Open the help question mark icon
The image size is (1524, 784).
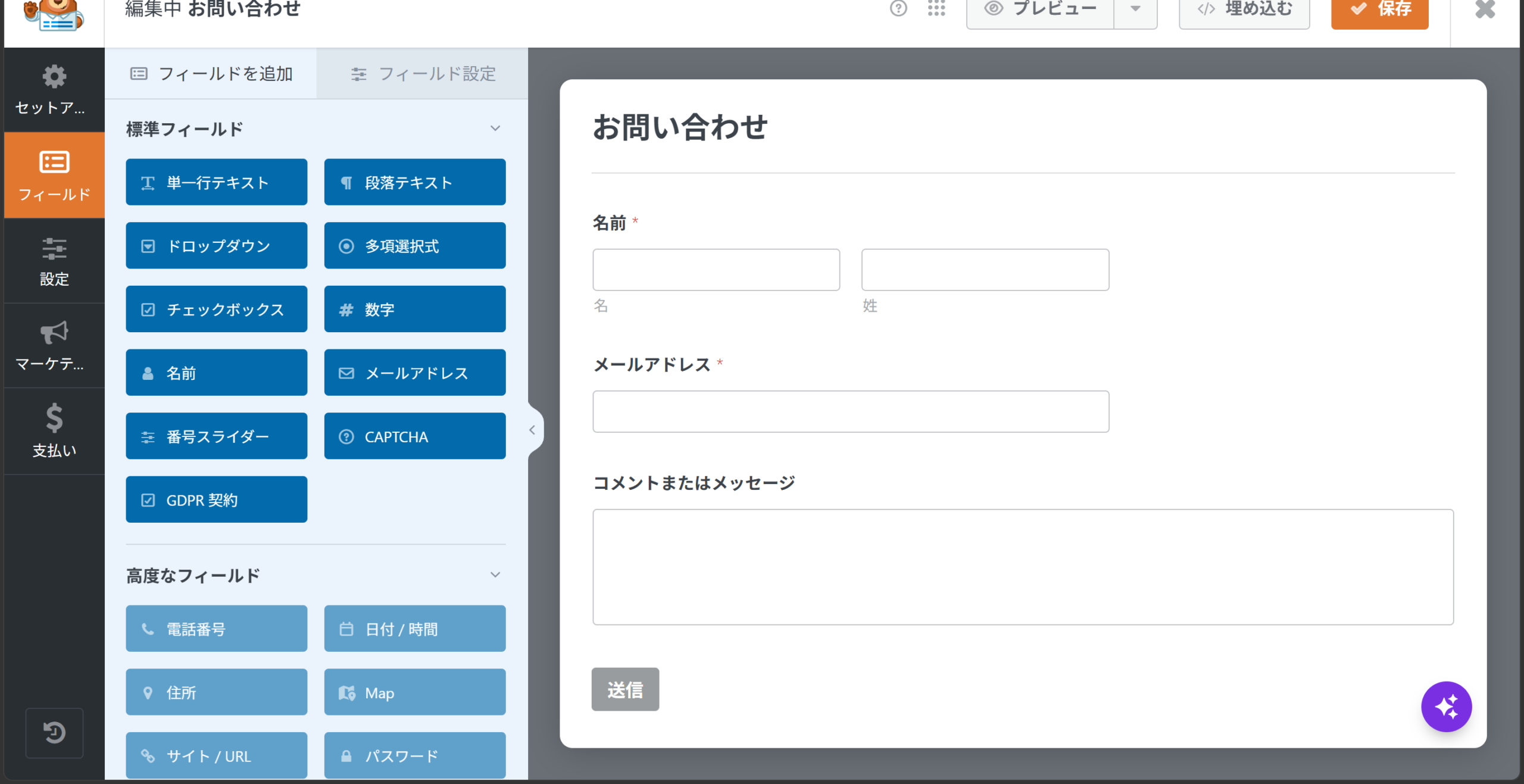pyautogui.click(x=898, y=8)
